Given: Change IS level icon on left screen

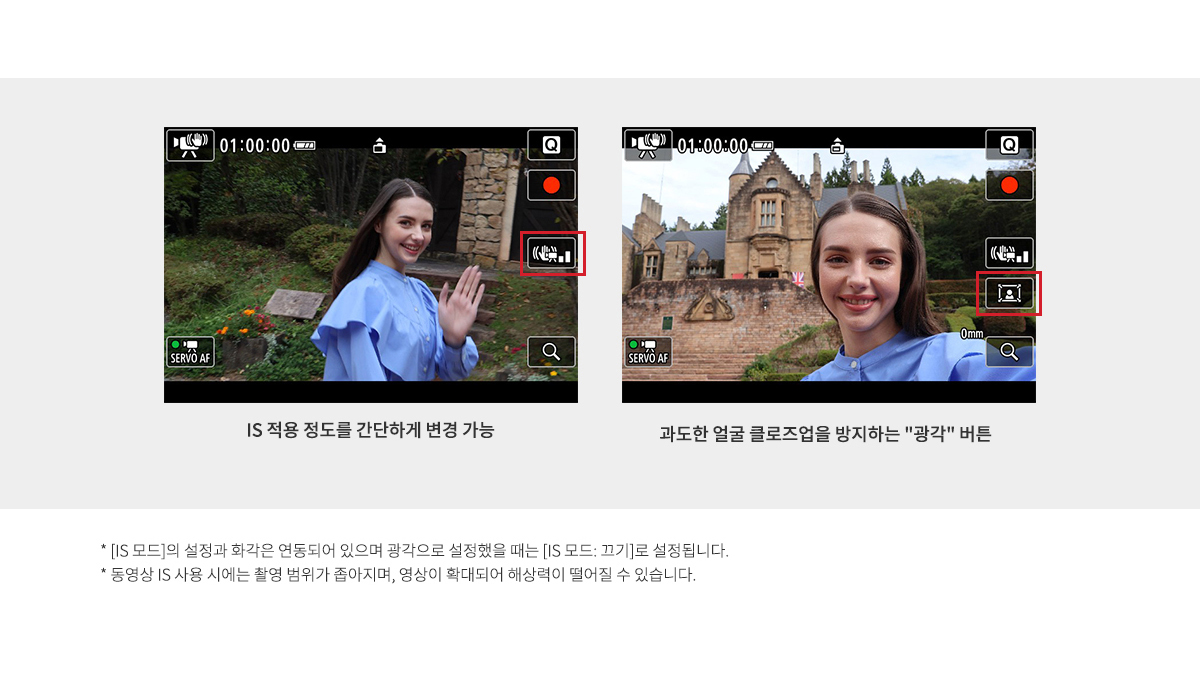Looking at the screenshot, I should (x=553, y=253).
